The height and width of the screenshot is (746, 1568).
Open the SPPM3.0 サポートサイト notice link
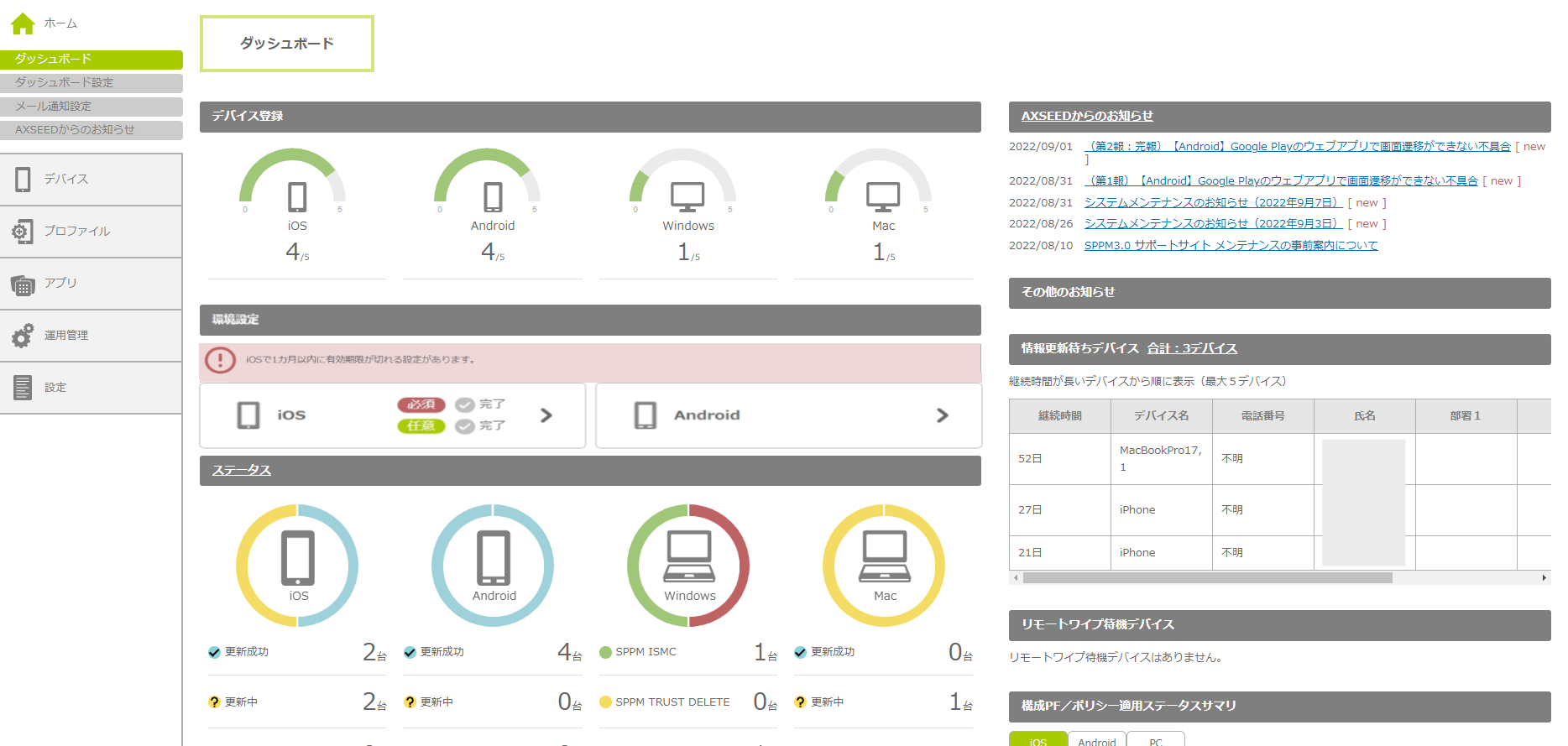1231,246
